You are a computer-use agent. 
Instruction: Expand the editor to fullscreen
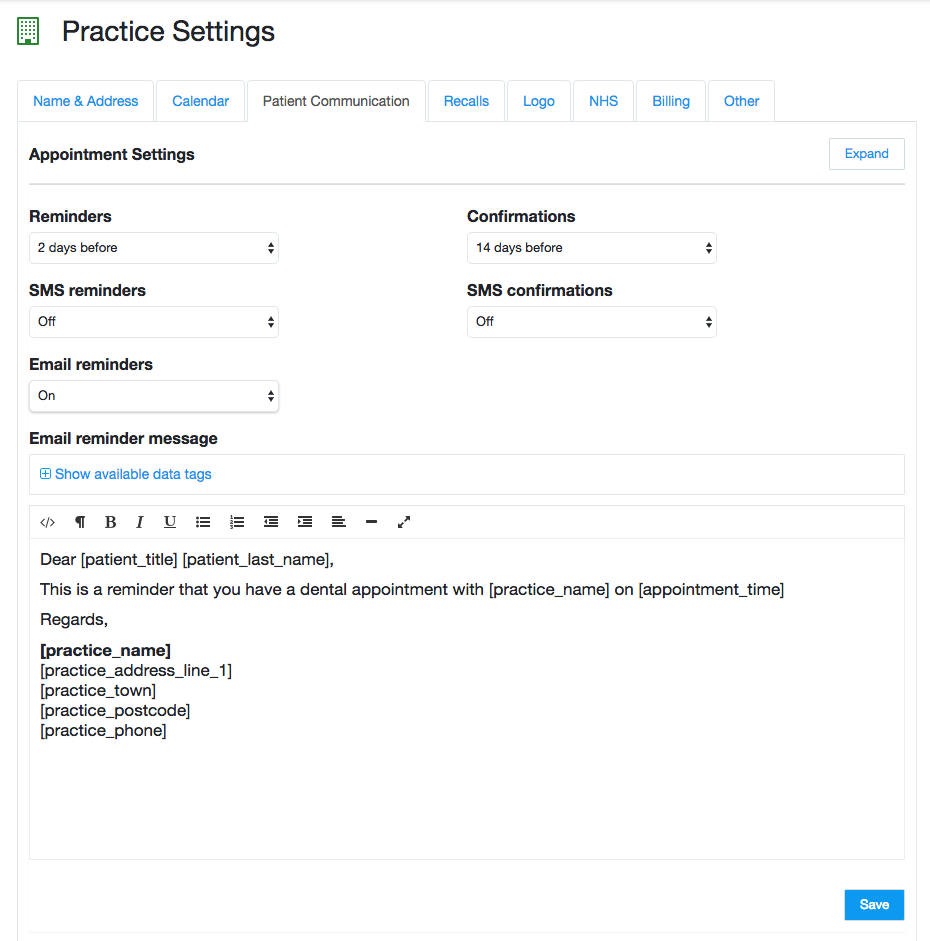click(x=404, y=522)
